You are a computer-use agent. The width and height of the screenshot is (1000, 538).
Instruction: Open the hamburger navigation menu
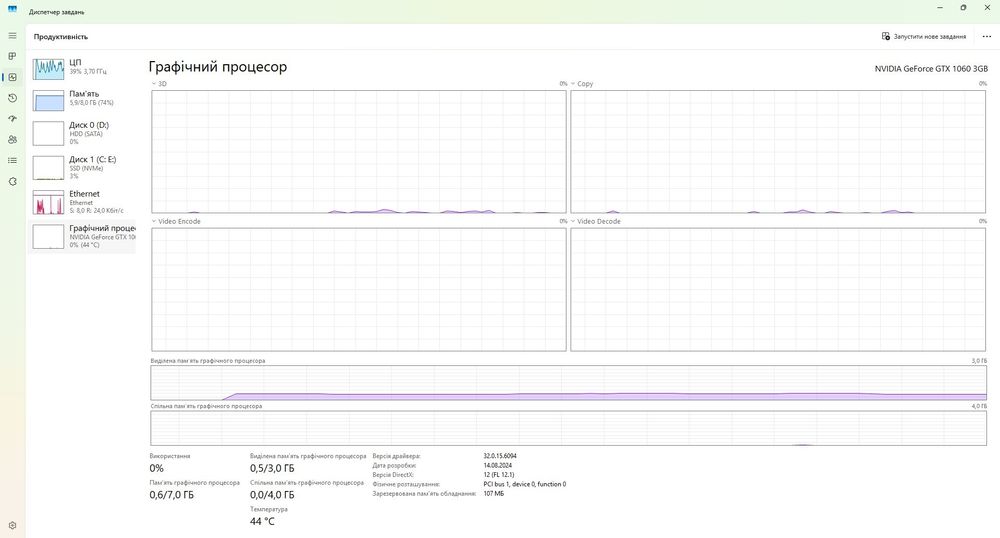12,36
